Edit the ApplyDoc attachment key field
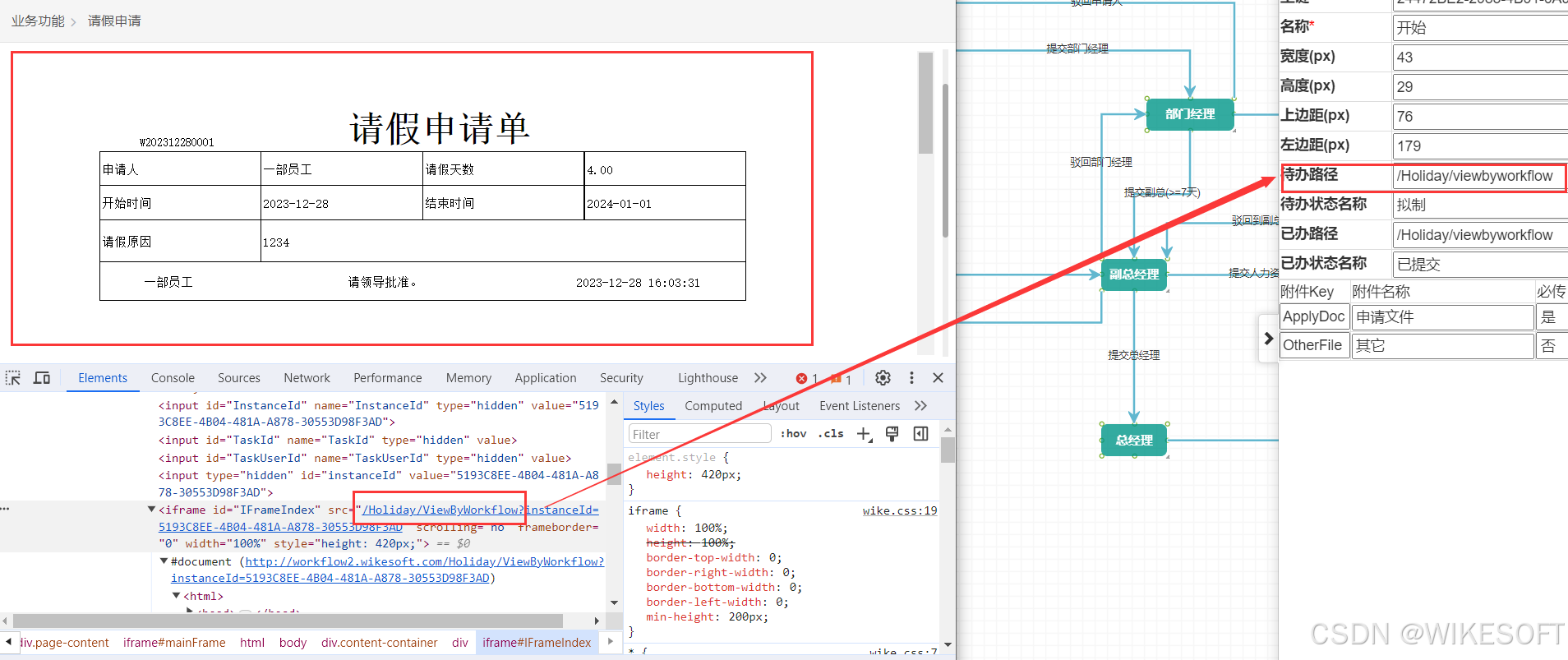Screen dimensions: 1568x660 pyautogui.click(x=1315, y=317)
